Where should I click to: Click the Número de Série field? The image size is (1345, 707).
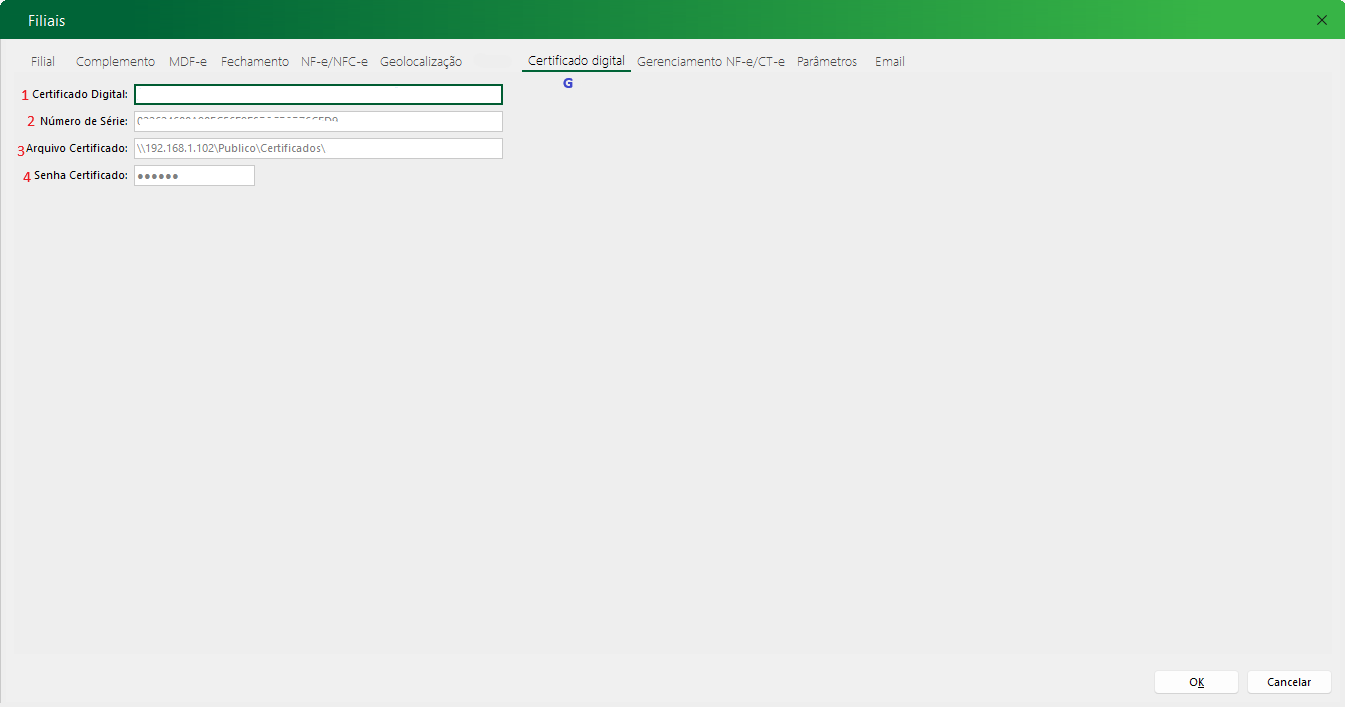point(318,122)
